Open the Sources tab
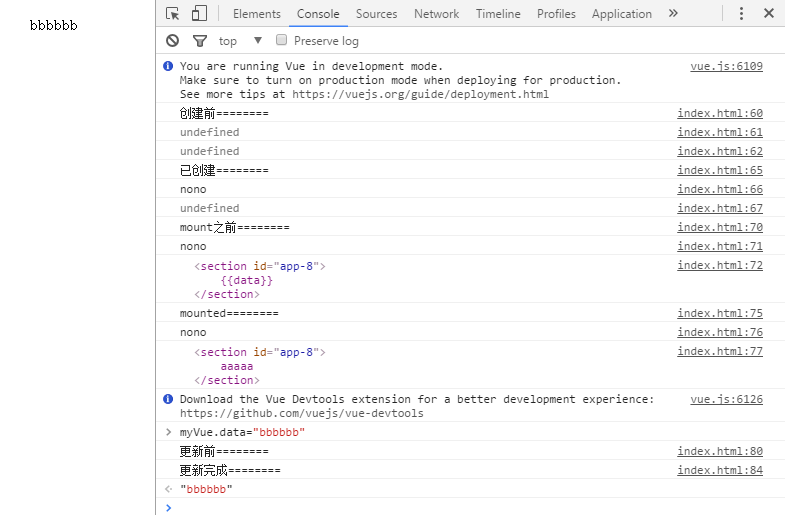802x515 pixels. 376,14
